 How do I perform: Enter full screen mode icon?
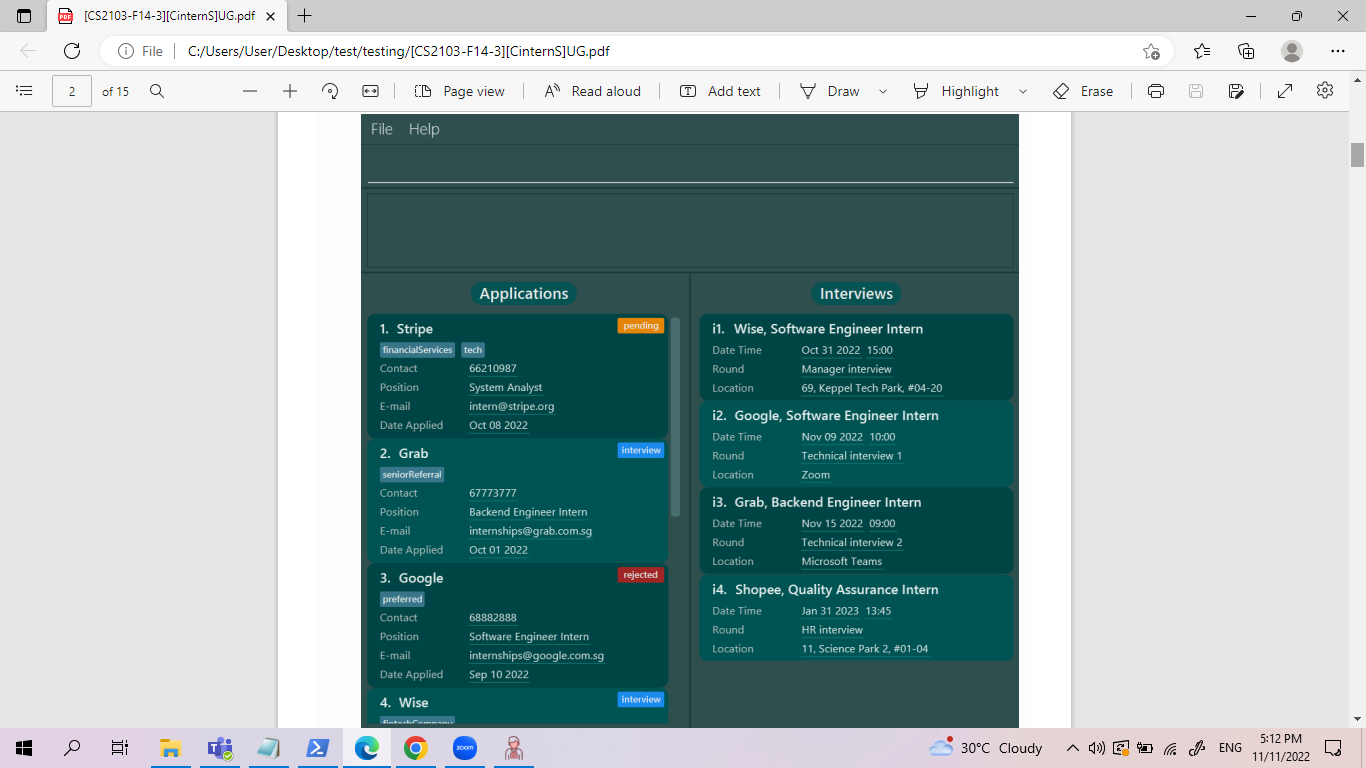pos(1285,91)
